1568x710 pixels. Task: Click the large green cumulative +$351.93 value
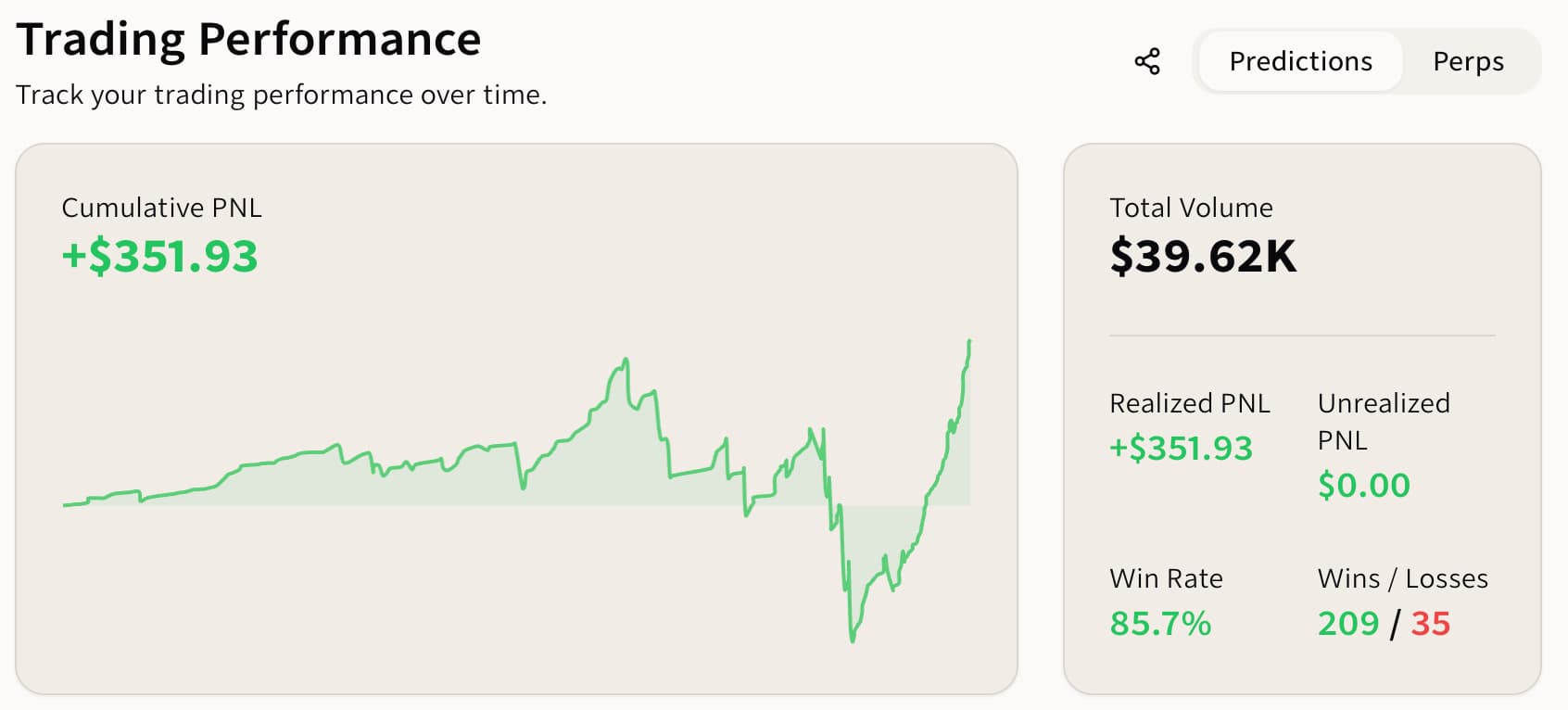[x=159, y=257]
